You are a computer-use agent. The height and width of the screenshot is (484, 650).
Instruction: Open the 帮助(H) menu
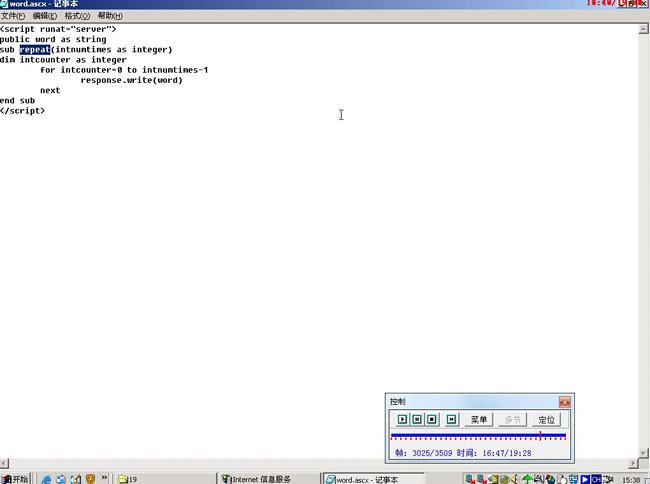tap(110, 16)
